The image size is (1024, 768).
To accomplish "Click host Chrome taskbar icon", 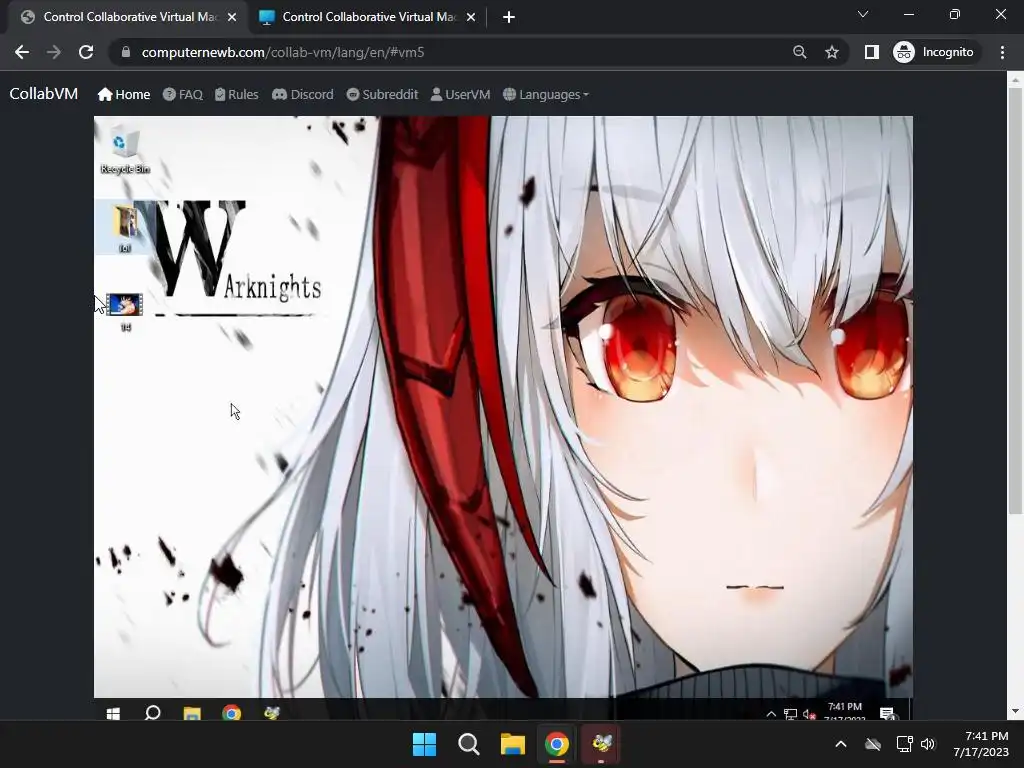I will pos(557,744).
